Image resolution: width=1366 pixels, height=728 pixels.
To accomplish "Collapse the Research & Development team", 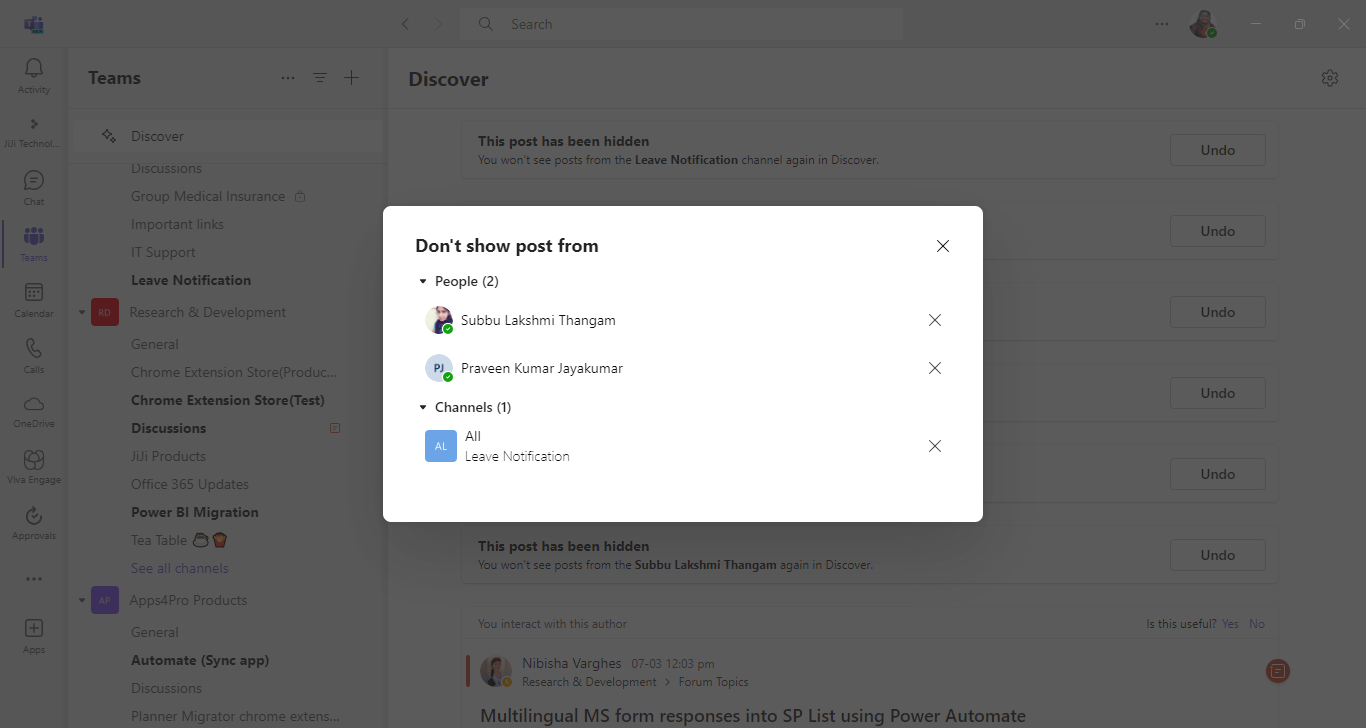I will [82, 313].
